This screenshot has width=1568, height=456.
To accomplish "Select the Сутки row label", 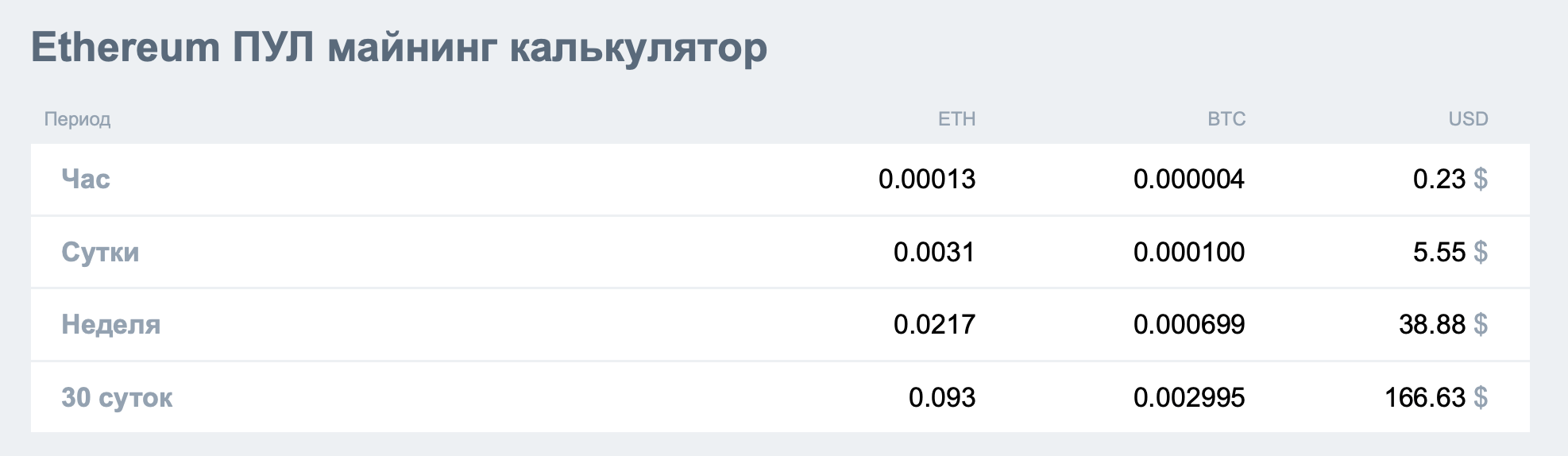I will (x=100, y=253).
